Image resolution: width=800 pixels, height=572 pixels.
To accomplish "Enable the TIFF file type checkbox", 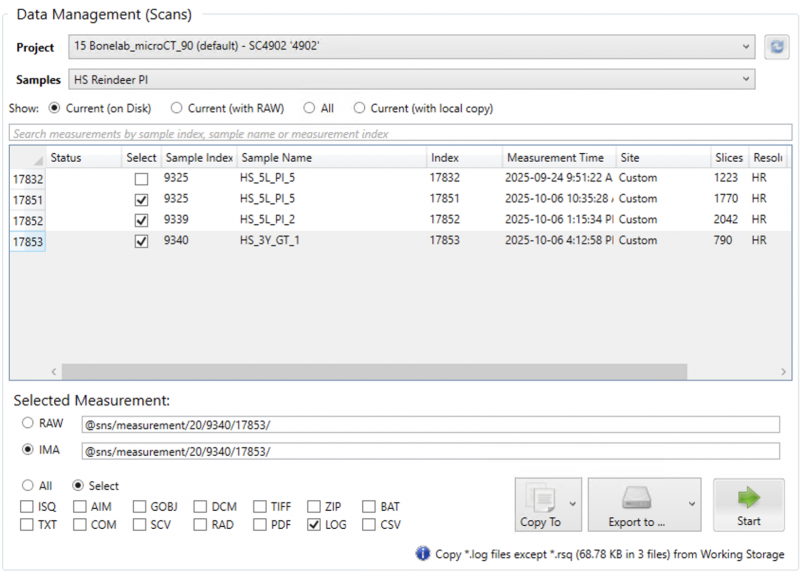I will 260,507.
